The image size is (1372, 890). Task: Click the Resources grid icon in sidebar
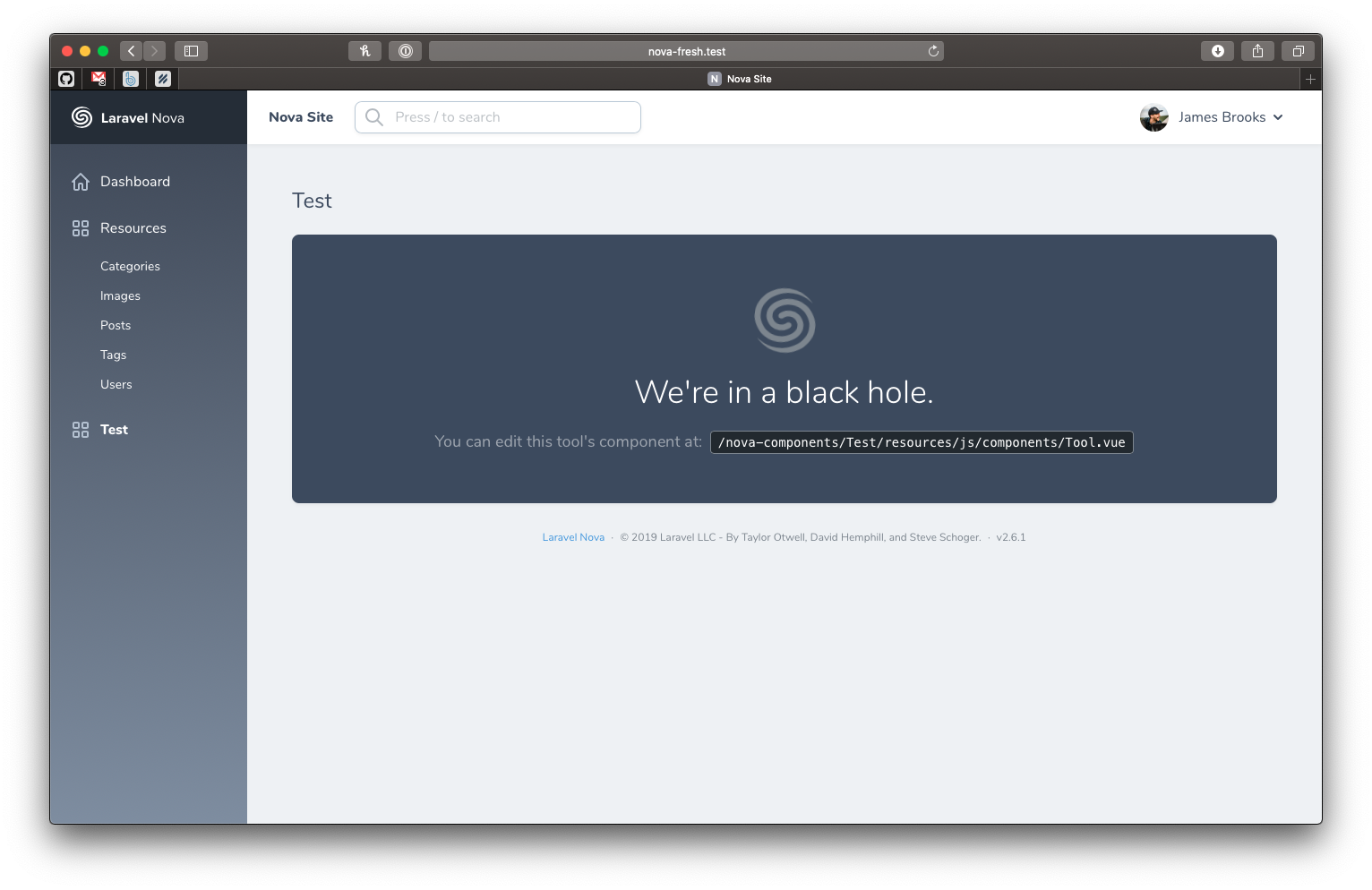click(x=80, y=228)
